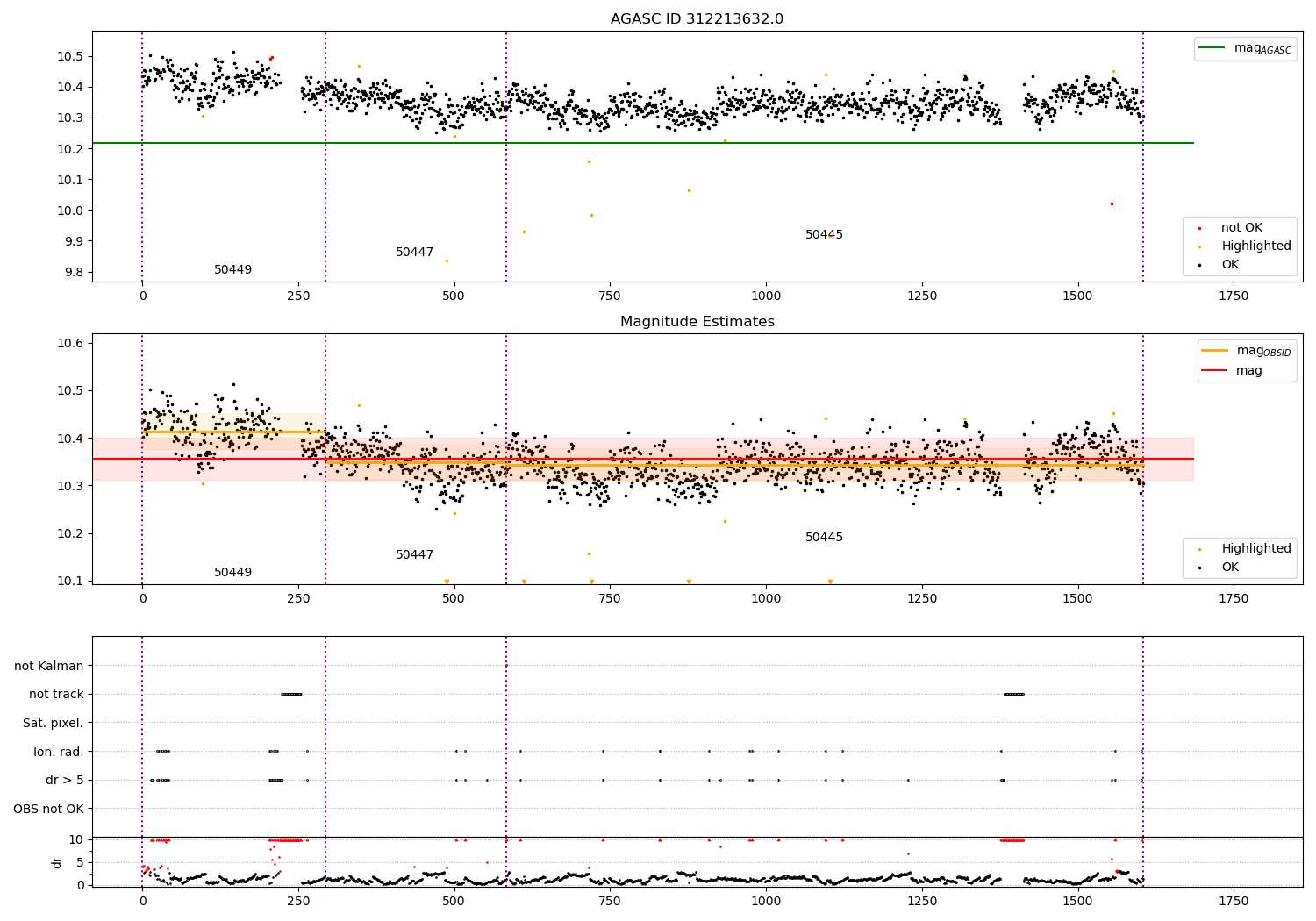Click the '9.8' y-axis tick label
1316x921 pixels.
pos(72,273)
